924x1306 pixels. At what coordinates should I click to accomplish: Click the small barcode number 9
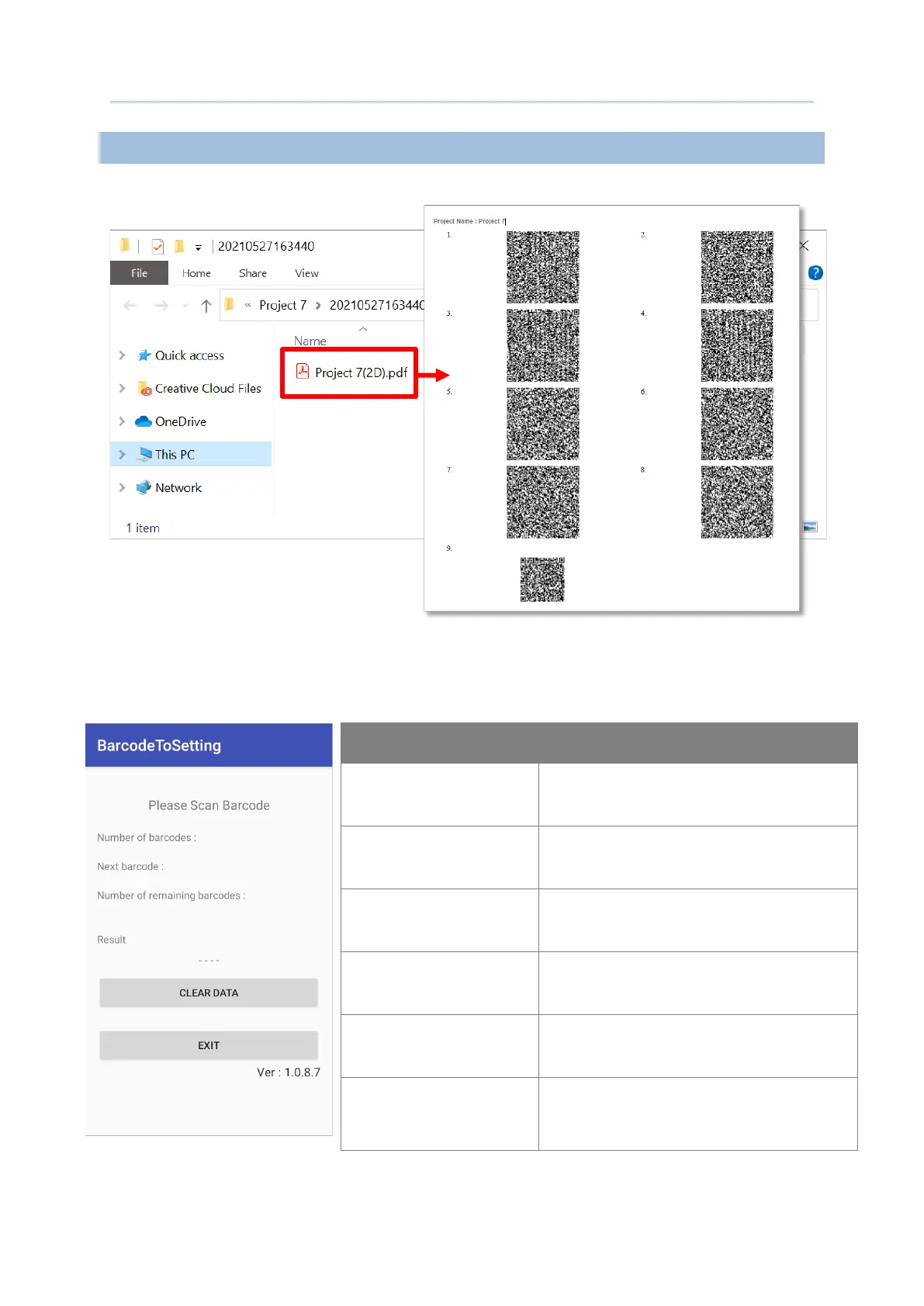pyautogui.click(x=542, y=580)
